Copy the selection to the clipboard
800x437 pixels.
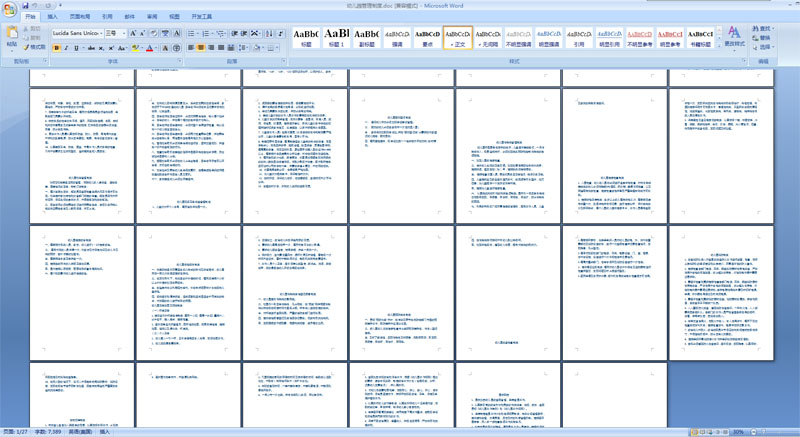tap(32, 38)
